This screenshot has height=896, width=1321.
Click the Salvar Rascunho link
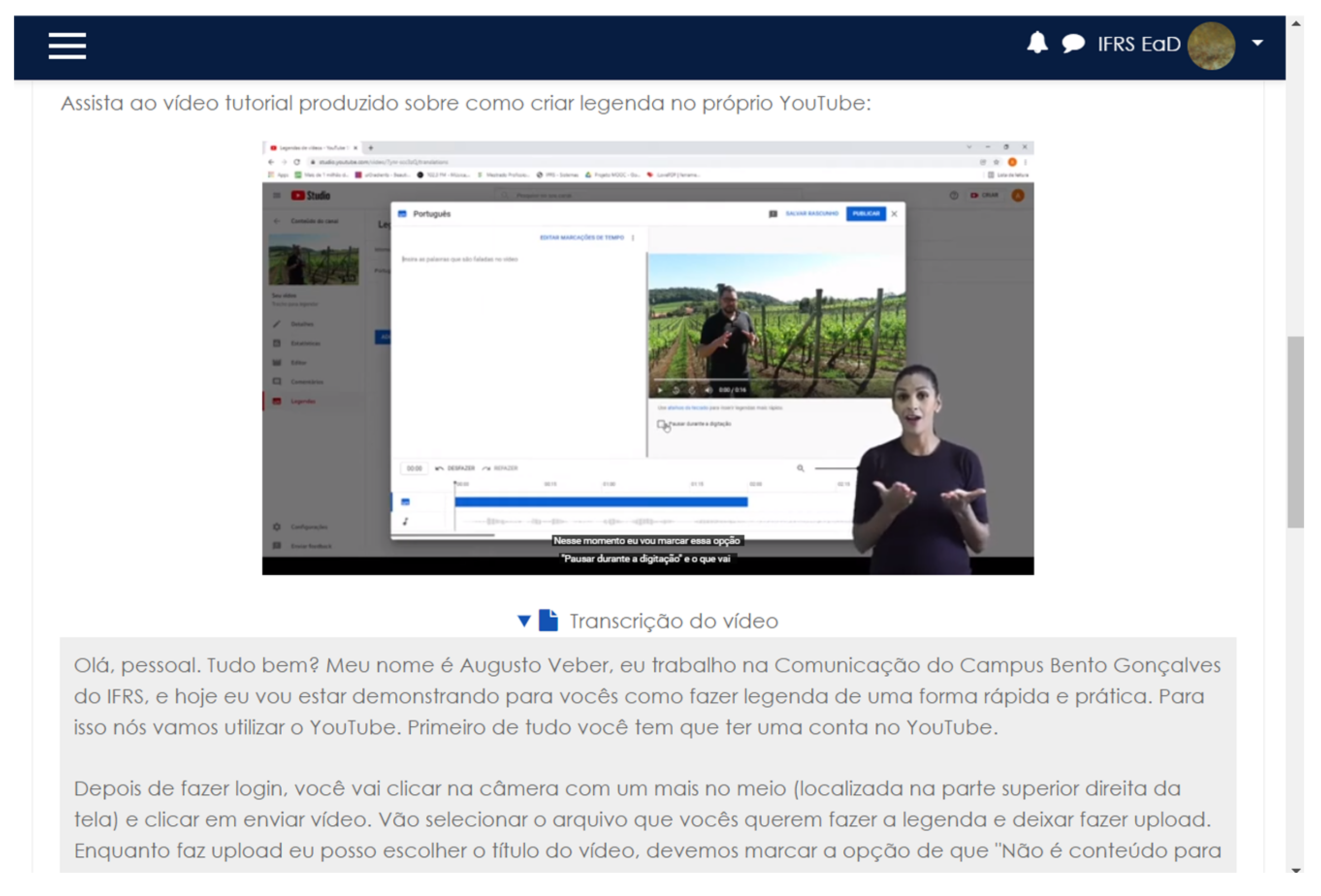(811, 214)
